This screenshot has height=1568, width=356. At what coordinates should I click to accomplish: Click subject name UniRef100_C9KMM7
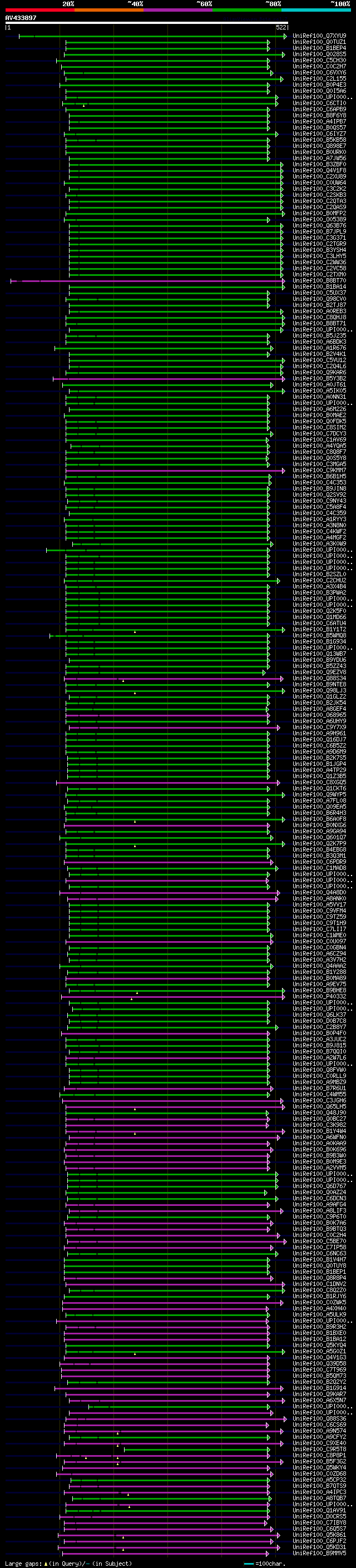[x=319, y=471]
